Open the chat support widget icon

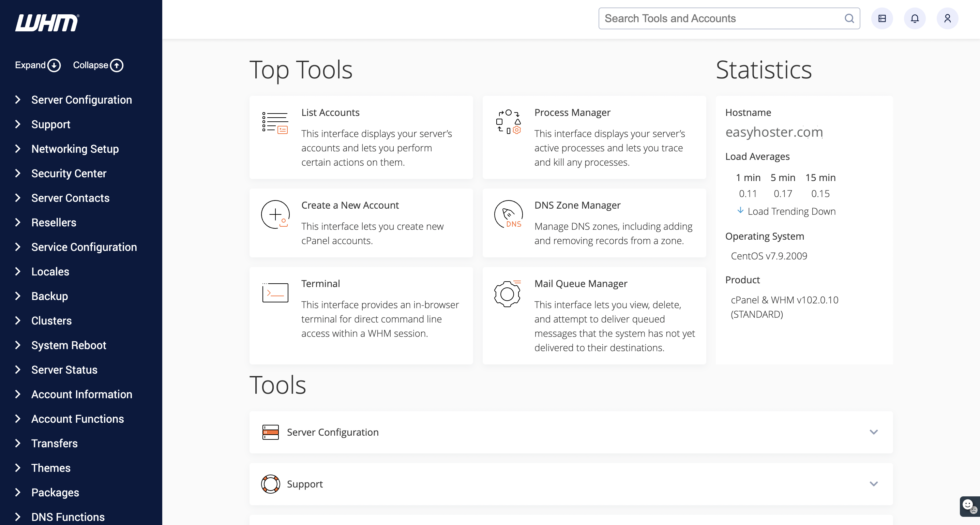(968, 505)
